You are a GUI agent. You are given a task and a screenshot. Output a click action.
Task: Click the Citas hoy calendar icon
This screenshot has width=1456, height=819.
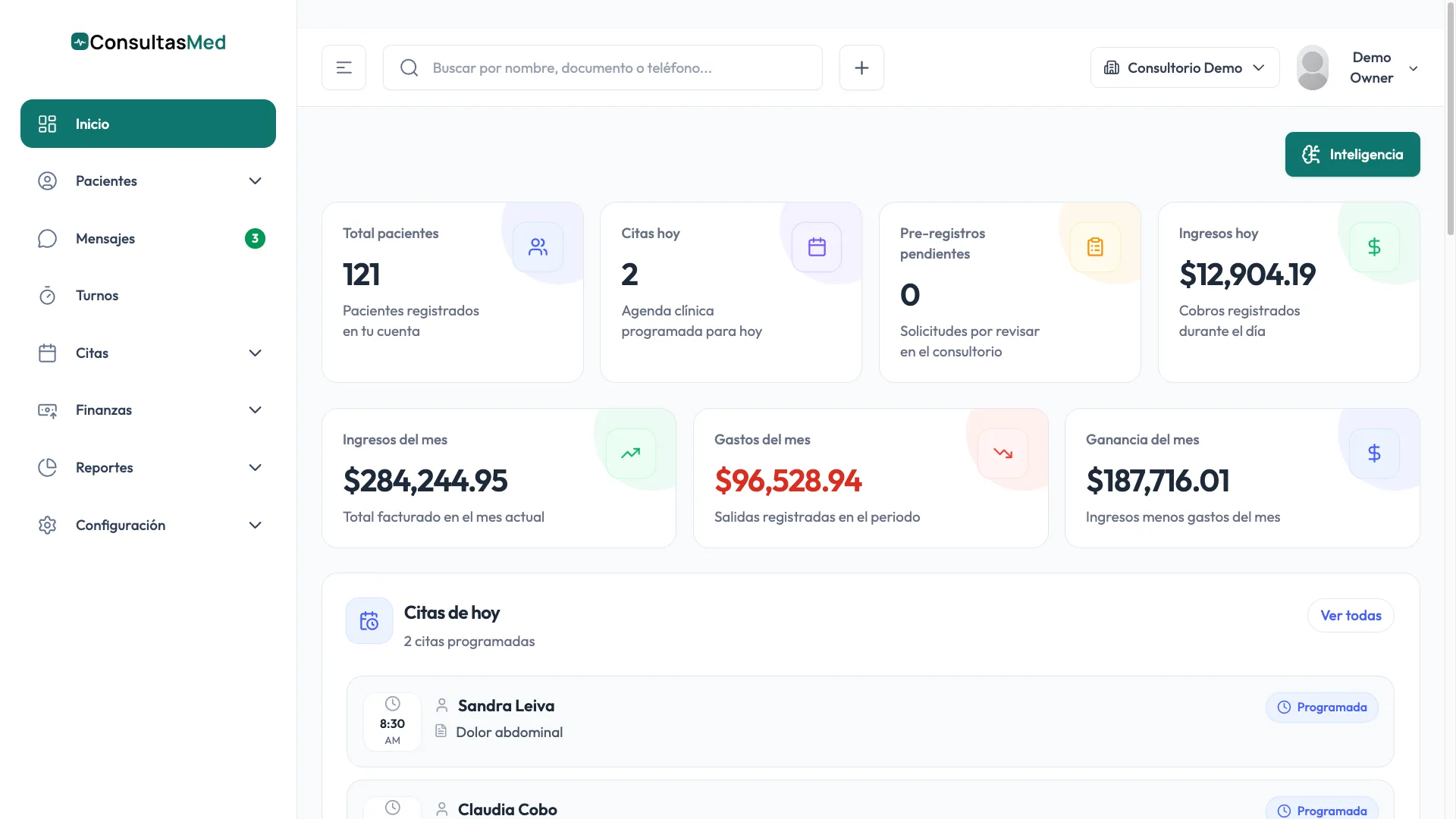click(817, 247)
